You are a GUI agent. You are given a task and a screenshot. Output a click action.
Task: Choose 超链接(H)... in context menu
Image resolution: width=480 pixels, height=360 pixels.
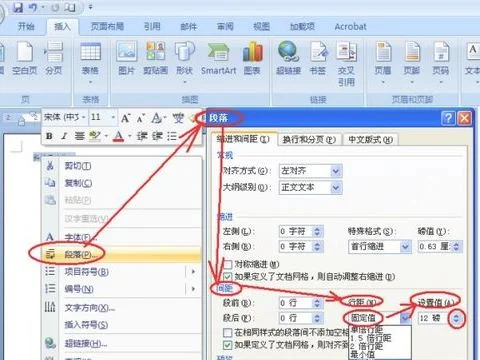point(122,343)
